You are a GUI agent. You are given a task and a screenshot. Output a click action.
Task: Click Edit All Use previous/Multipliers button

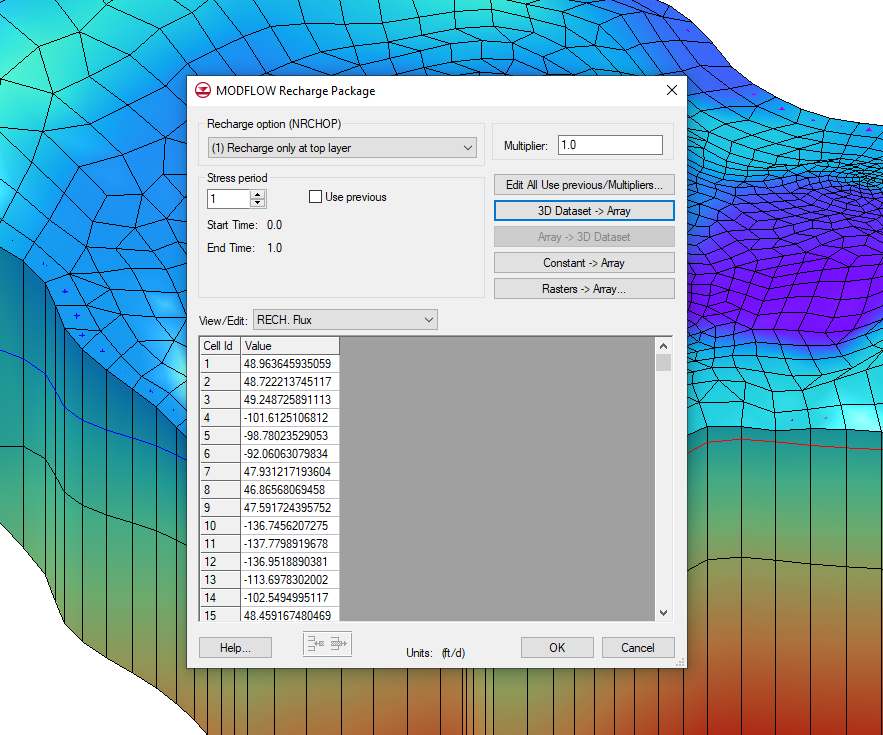584,184
